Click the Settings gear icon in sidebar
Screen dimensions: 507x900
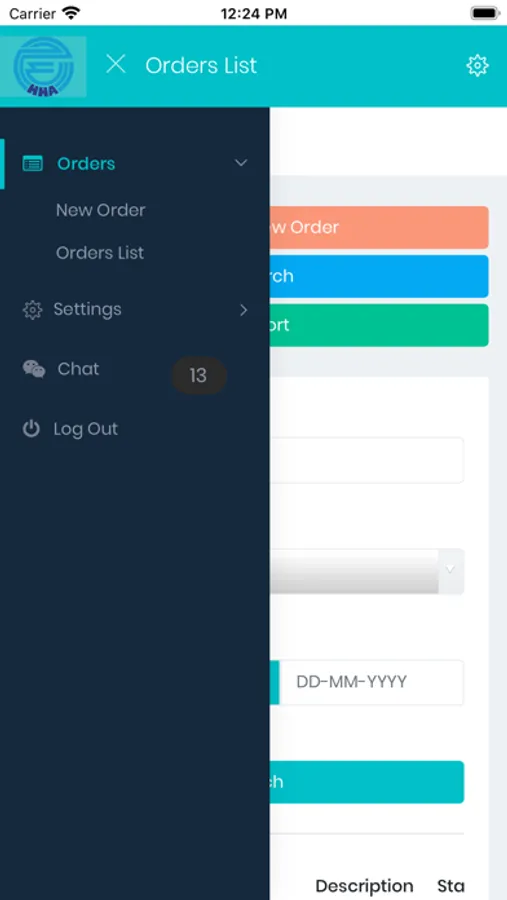32,310
